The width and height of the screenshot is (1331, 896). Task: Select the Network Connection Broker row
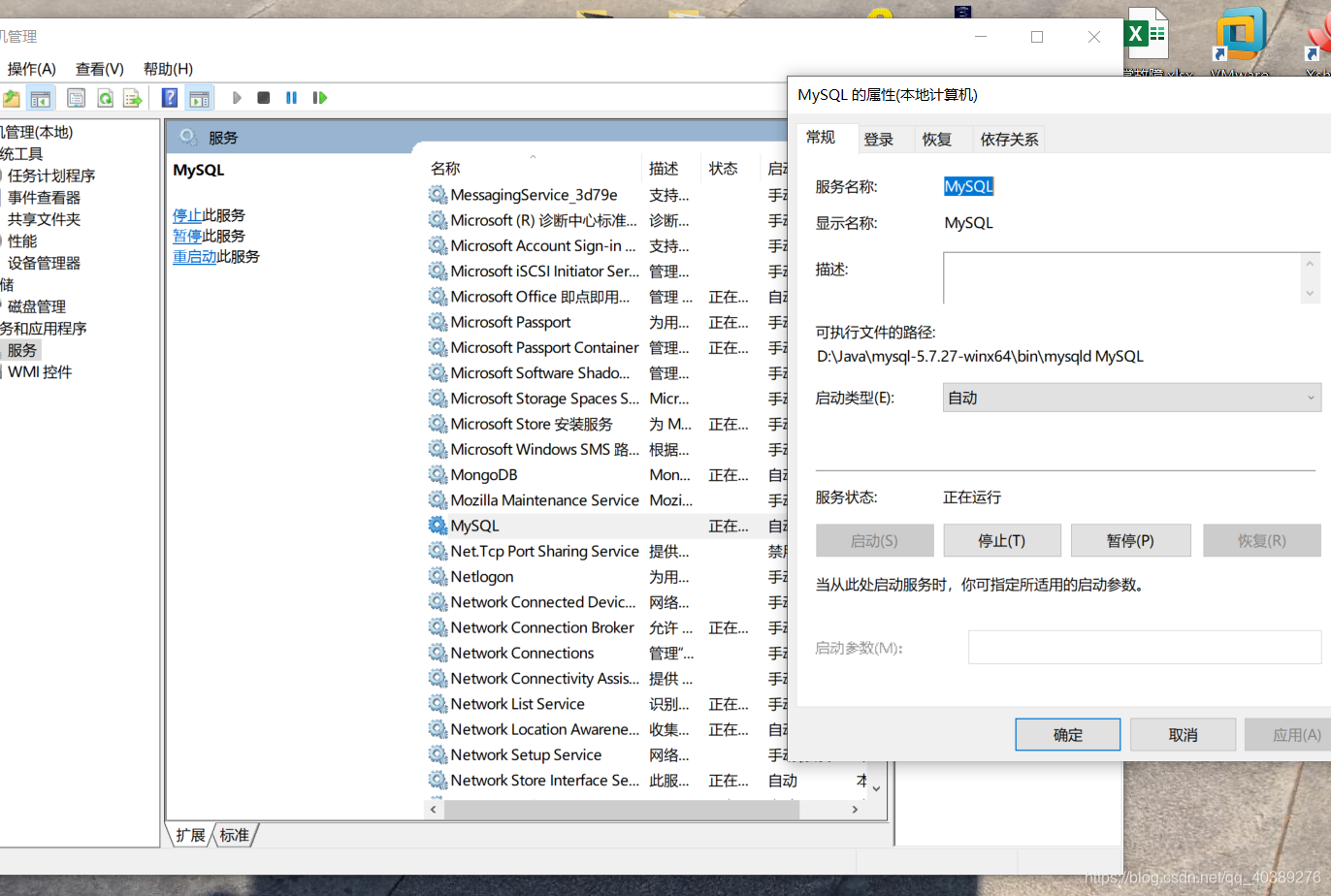click(607, 628)
